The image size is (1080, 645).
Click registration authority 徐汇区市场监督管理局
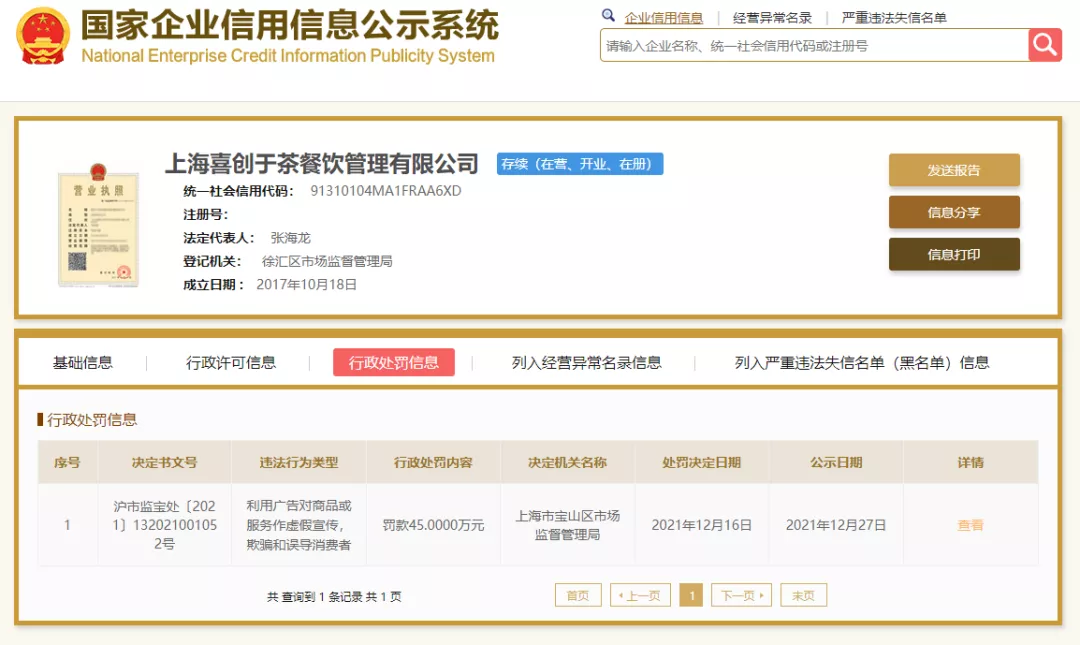click(x=326, y=261)
